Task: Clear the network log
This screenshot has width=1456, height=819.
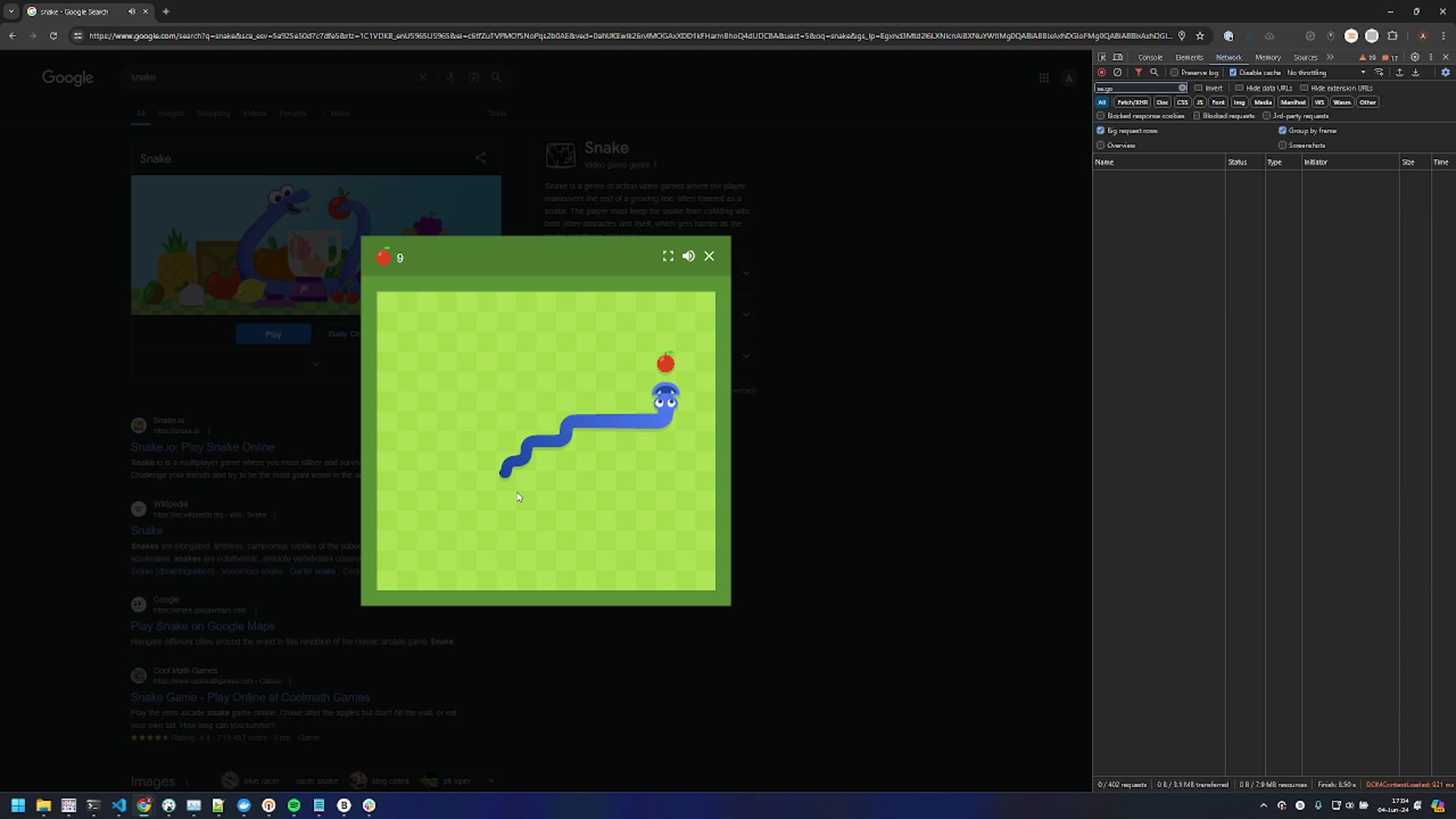Action: (1117, 73)
